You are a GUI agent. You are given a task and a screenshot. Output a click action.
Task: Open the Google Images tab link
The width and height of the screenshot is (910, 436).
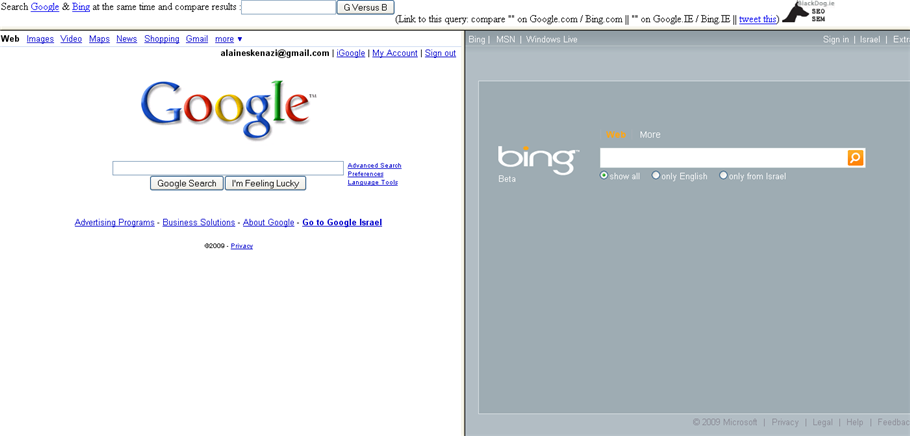point(40,39)
